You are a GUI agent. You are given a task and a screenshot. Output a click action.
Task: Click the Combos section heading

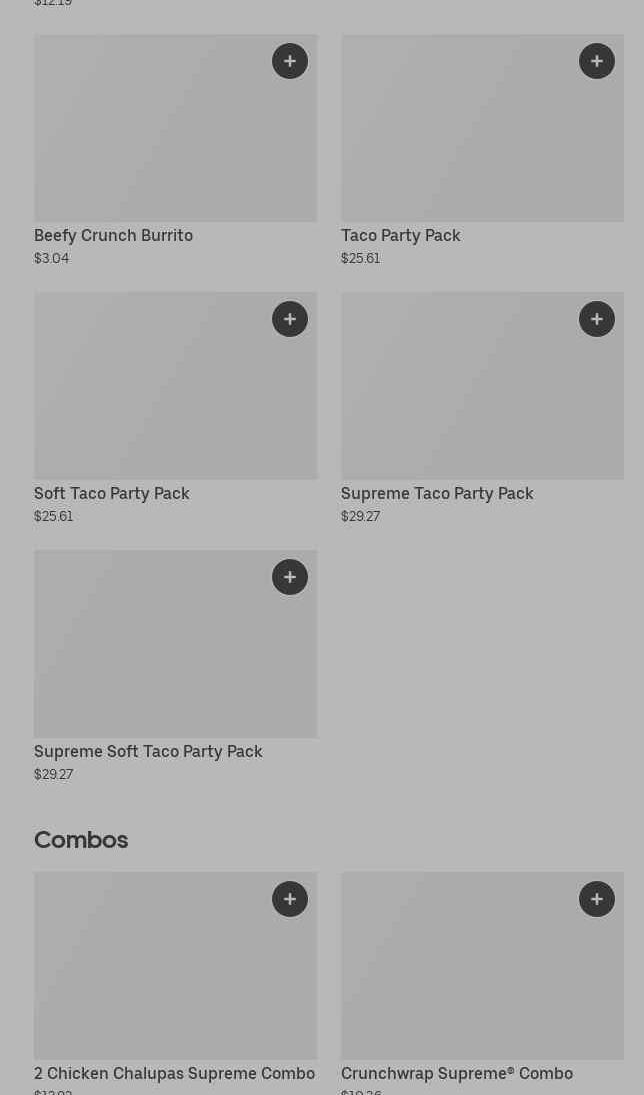click(x=81, y=840)
